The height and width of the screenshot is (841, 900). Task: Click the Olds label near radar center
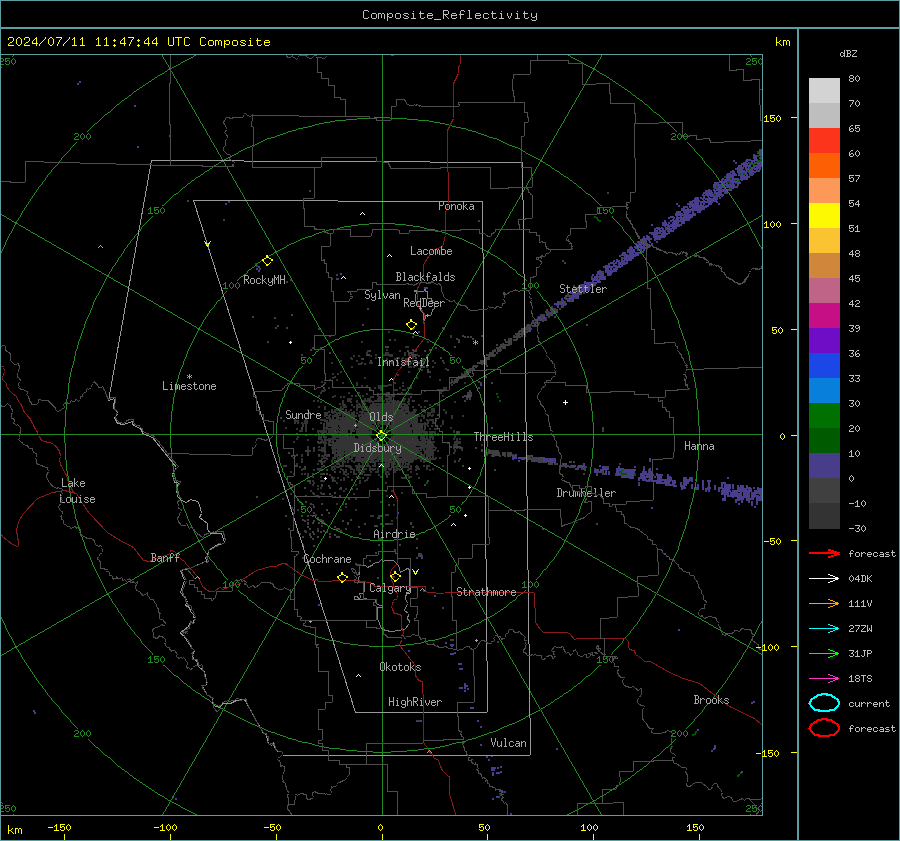pos(381,417)
